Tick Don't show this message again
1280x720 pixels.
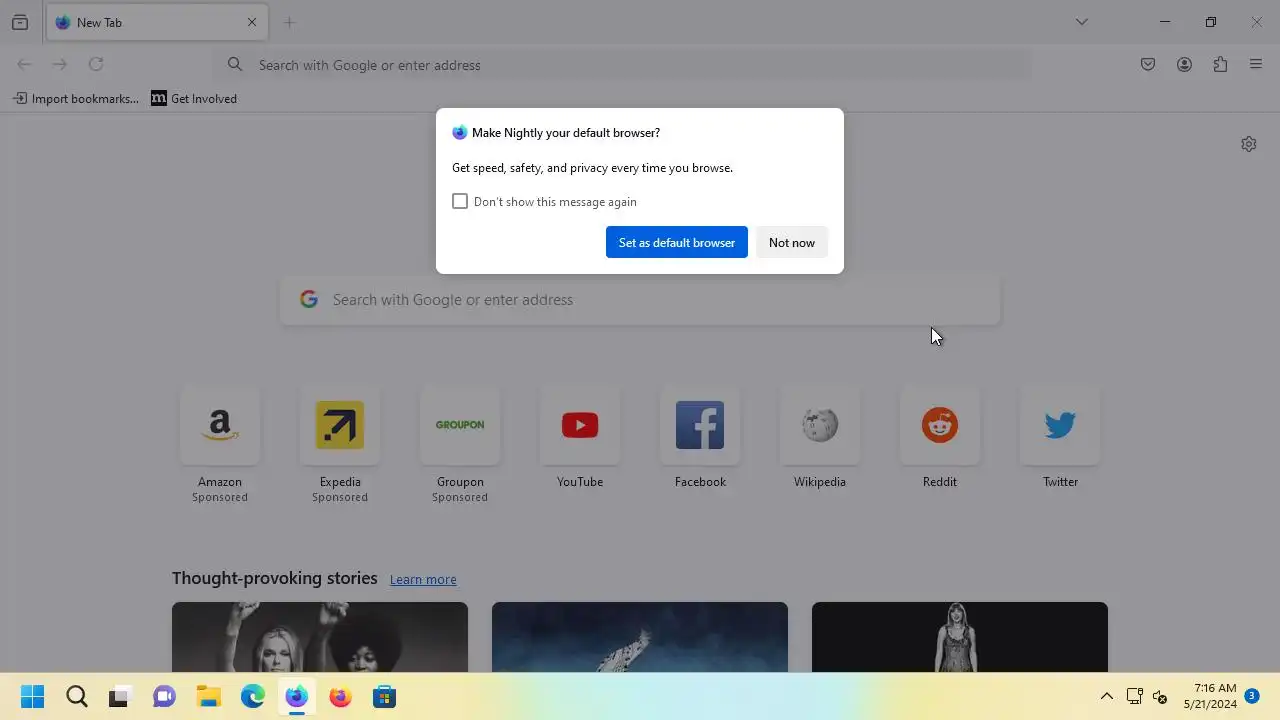pos(460,201)
